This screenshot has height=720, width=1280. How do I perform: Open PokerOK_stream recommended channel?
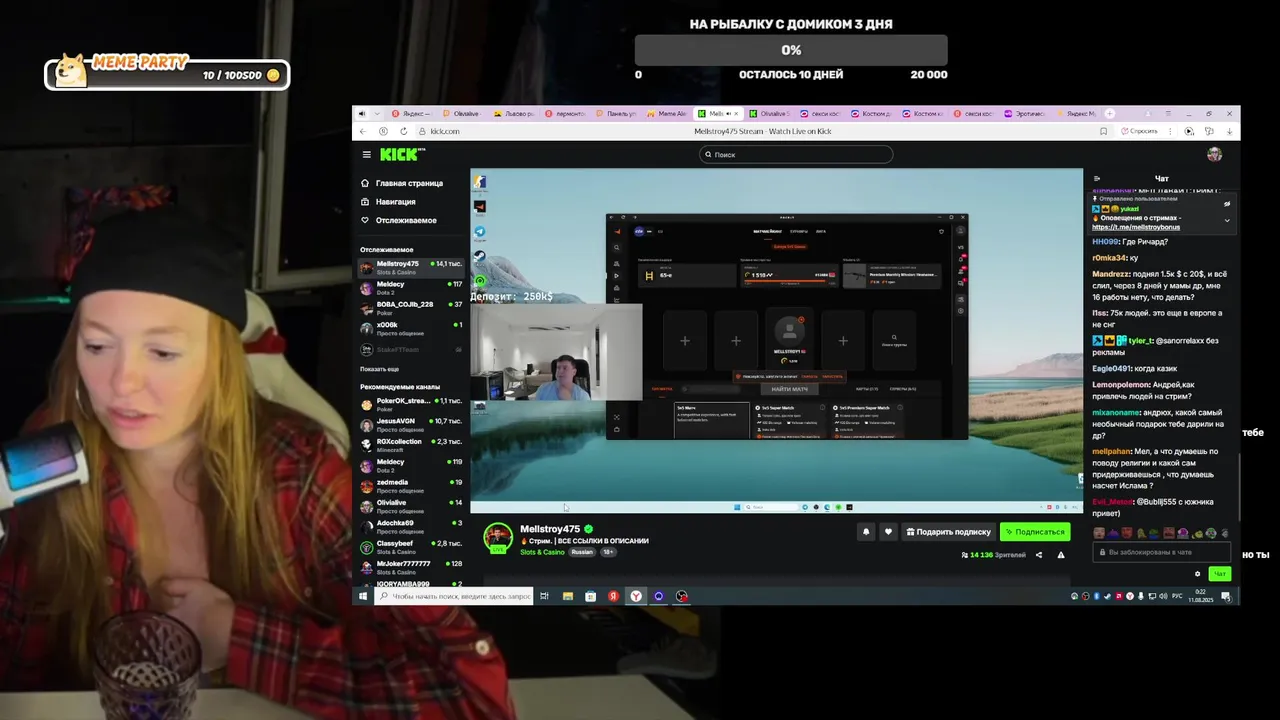[412, 404]
